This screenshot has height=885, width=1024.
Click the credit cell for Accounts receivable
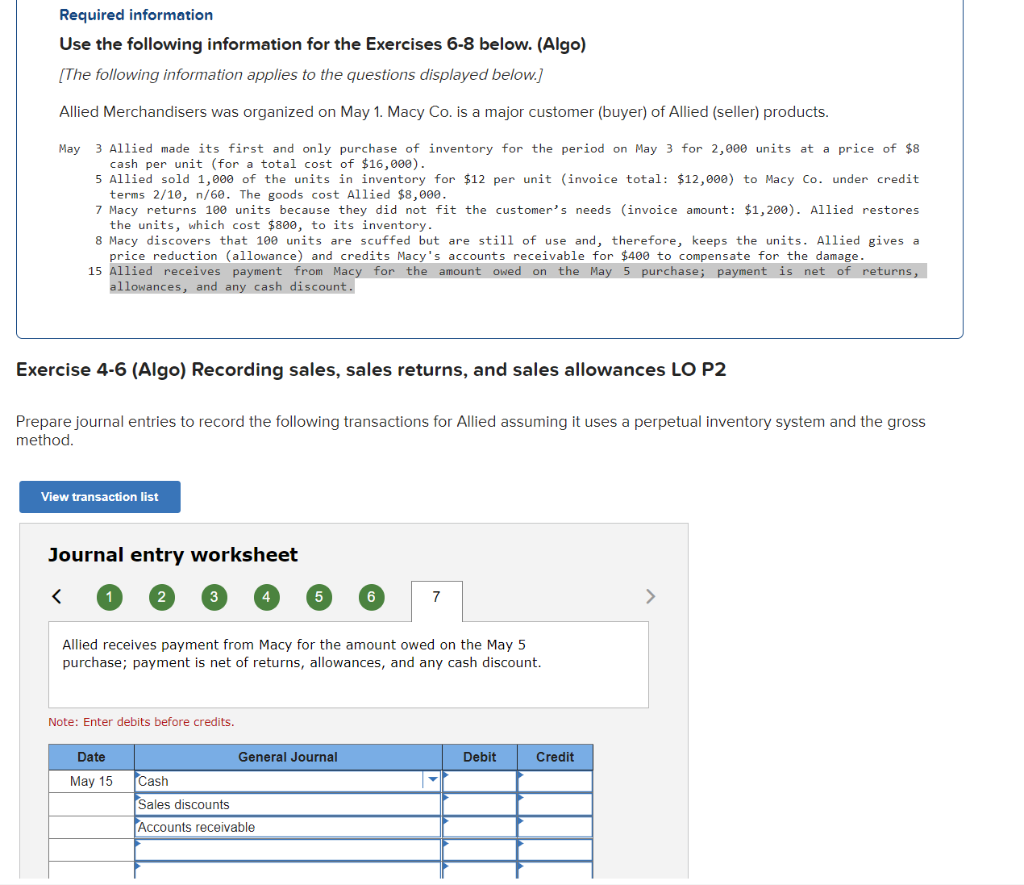pyautogui.click(x=555, y=828)
